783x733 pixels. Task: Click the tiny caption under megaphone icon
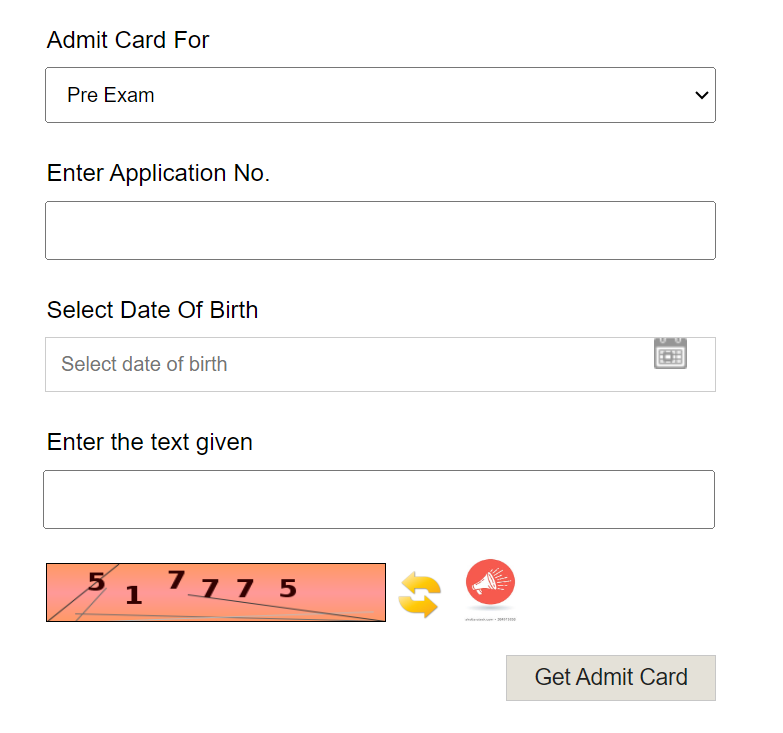[x=490, y=620]
